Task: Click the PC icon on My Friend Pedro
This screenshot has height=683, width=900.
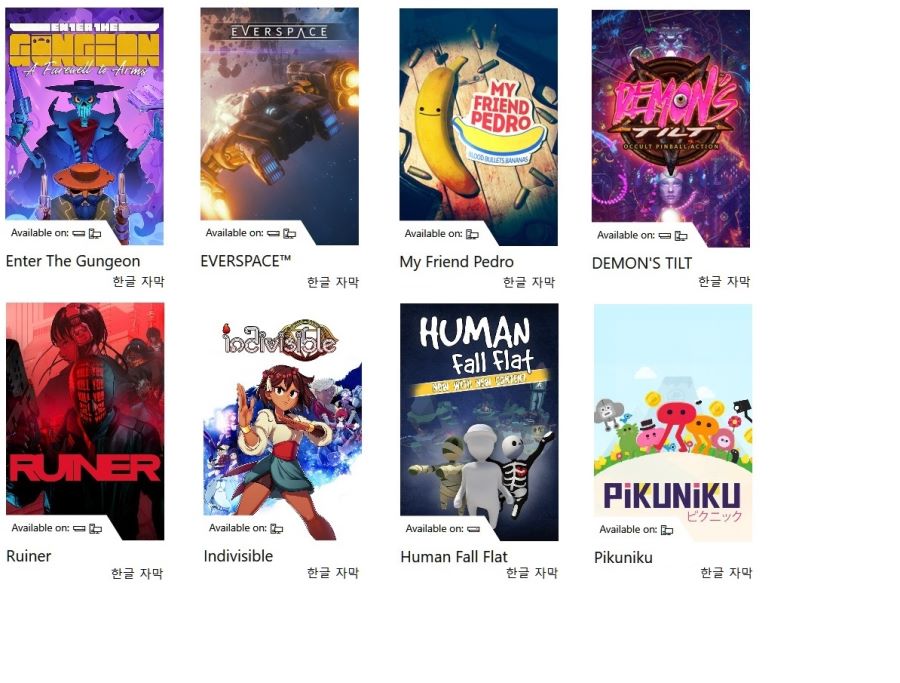Action: click(x=472, y=234)
